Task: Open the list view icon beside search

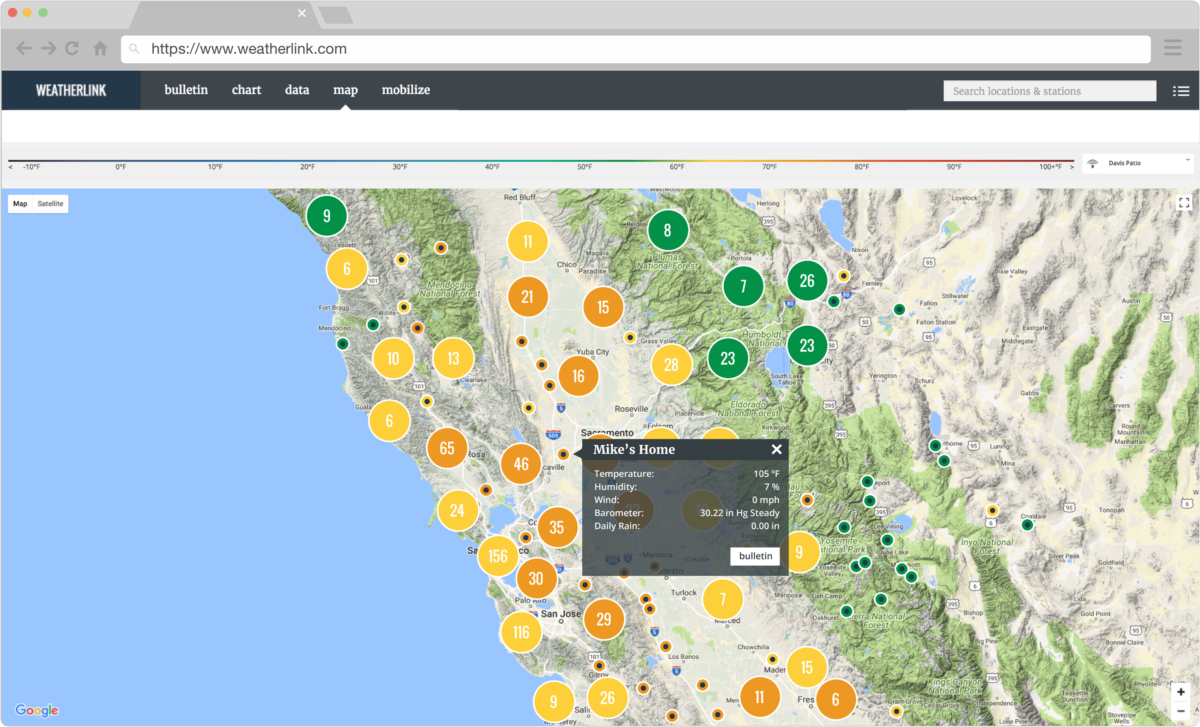Action: pos(1182,90)
